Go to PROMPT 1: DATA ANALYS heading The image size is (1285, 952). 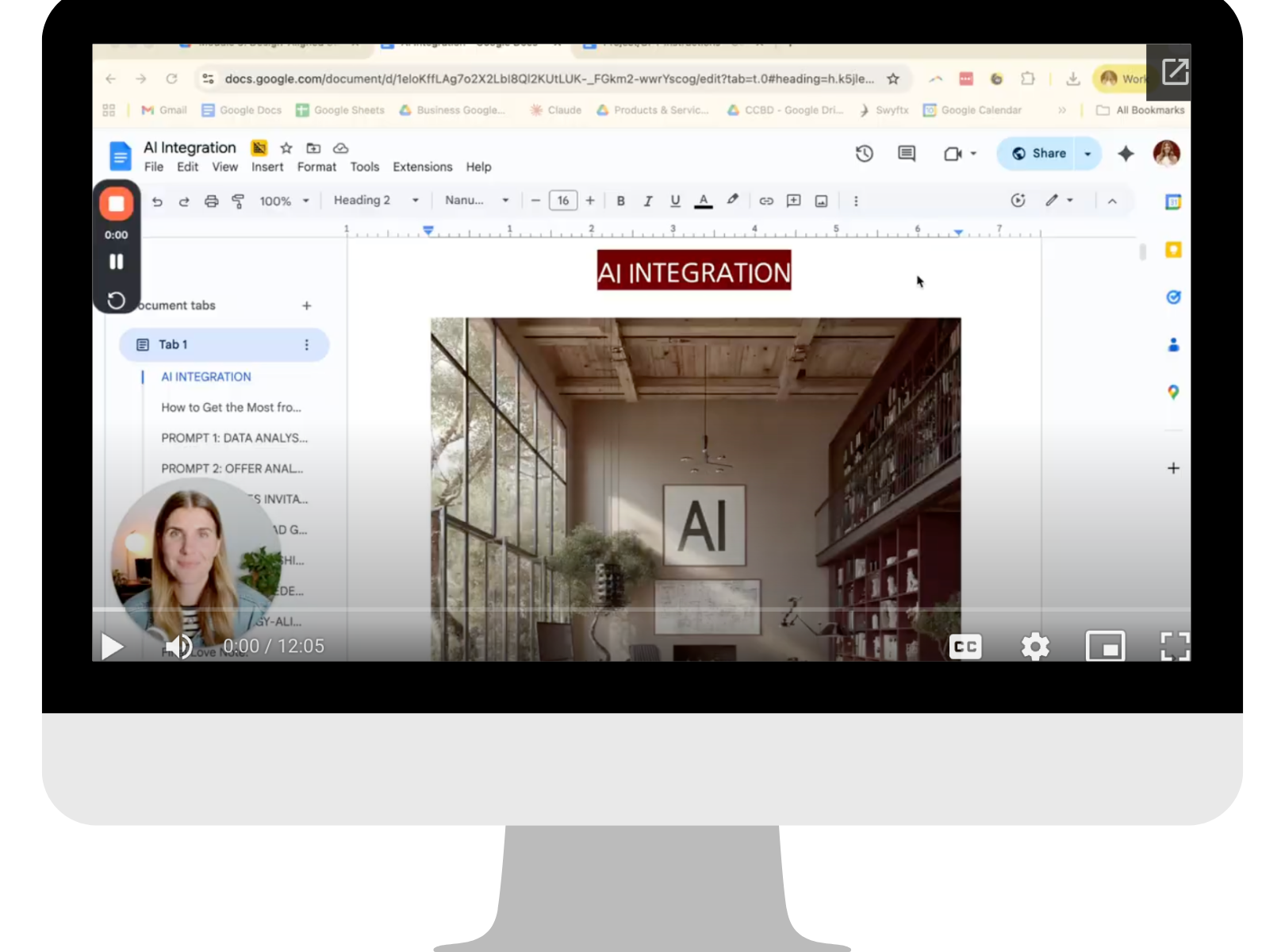tap(234, 438)
